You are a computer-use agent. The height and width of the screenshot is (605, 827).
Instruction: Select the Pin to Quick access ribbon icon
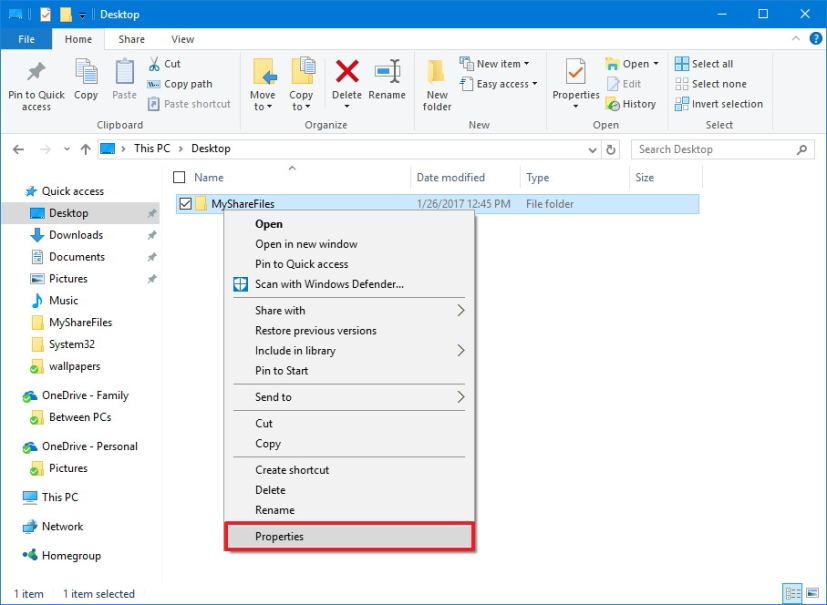click(35, 84)
